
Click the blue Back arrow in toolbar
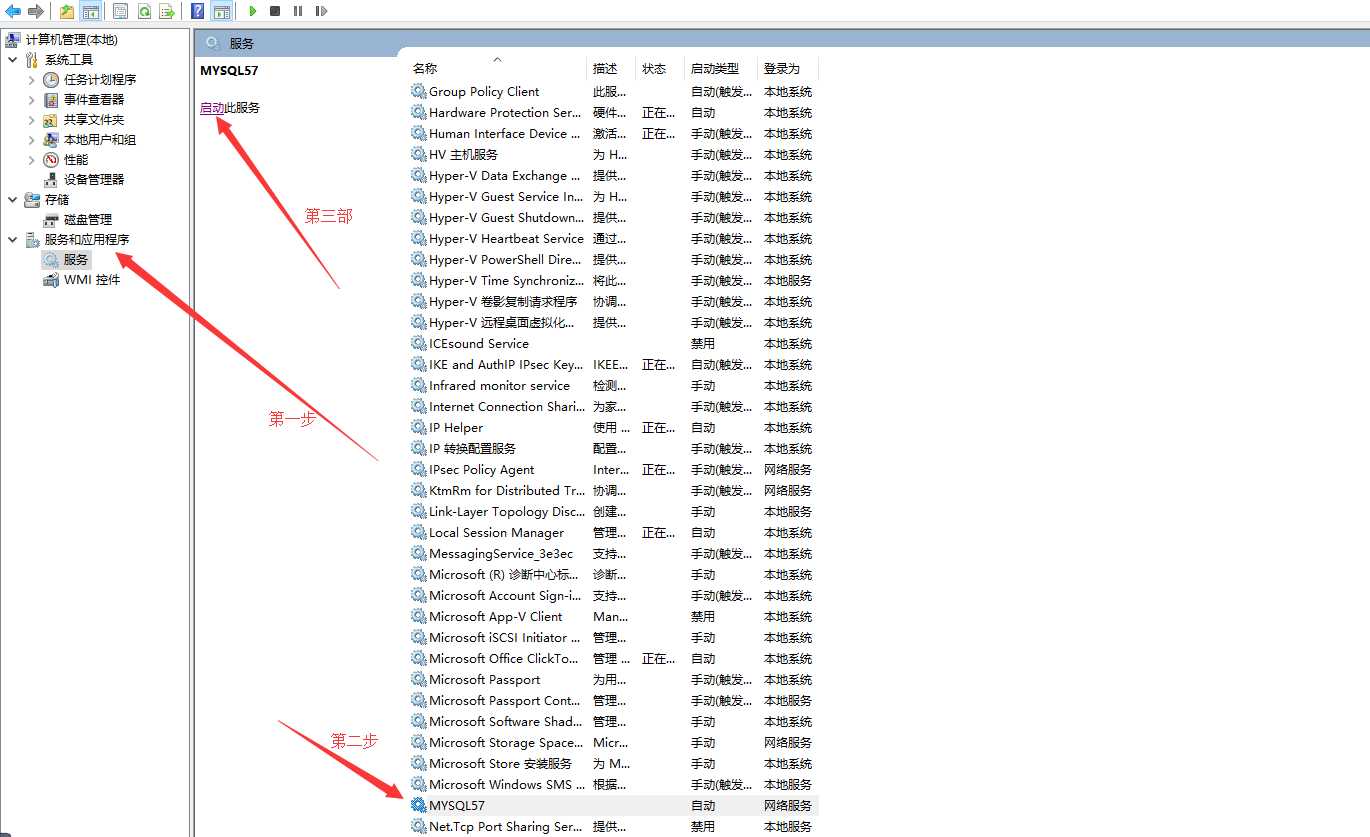[x=14, y=11]
